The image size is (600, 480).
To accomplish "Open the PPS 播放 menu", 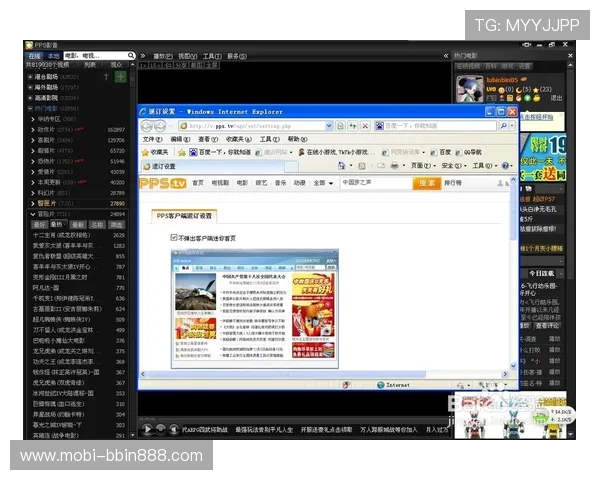I will tap(163, 56).
